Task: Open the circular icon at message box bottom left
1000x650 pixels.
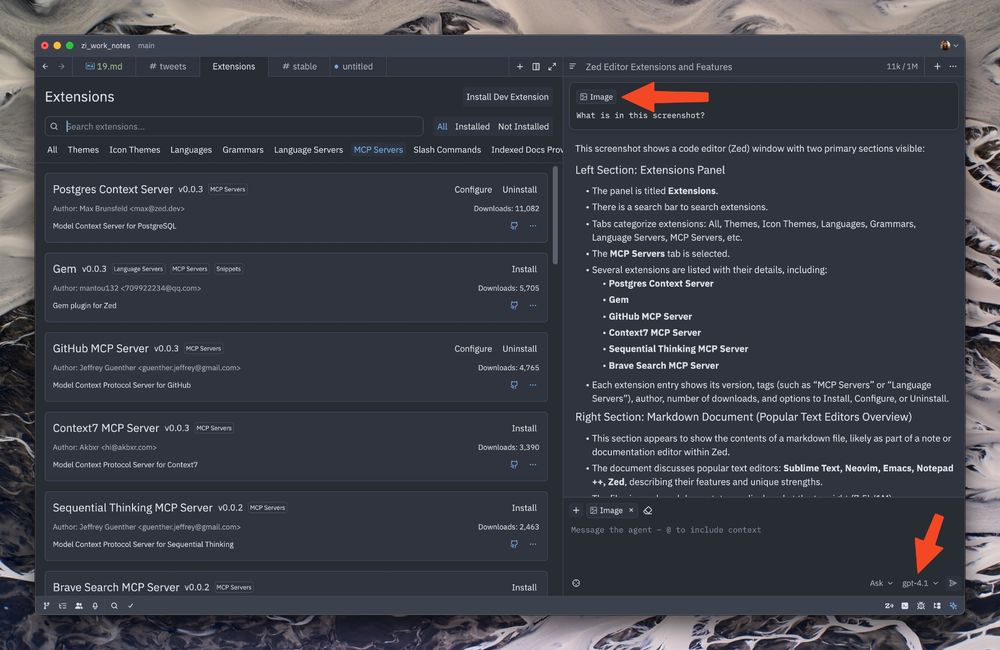Action: click(x=576, y=583)
